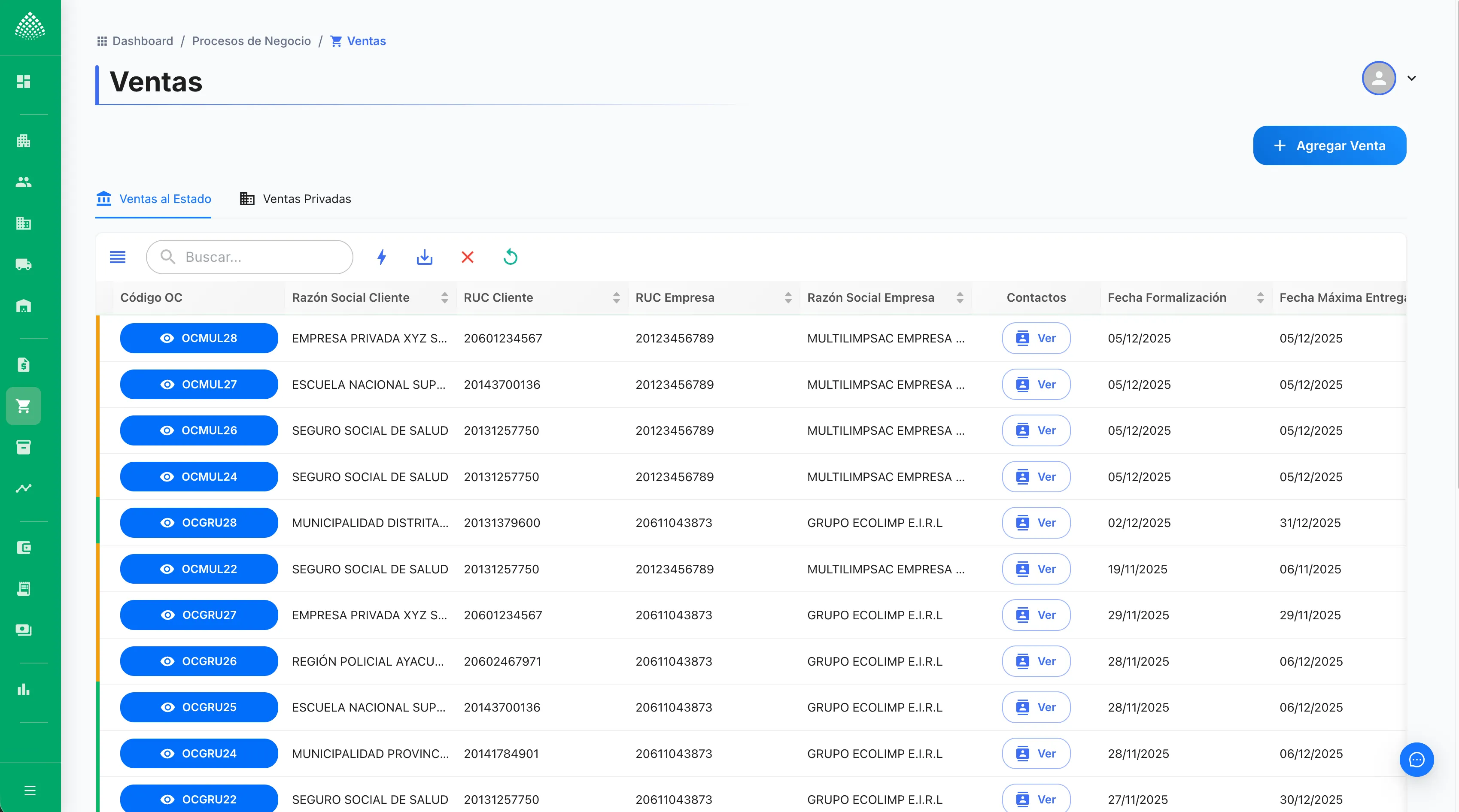Click the Agregar Venta button

1329,145
